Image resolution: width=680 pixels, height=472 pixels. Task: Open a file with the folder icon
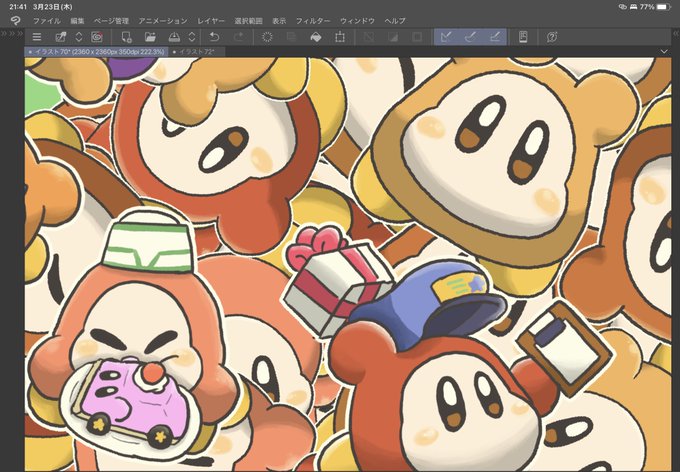click(150, 37)
